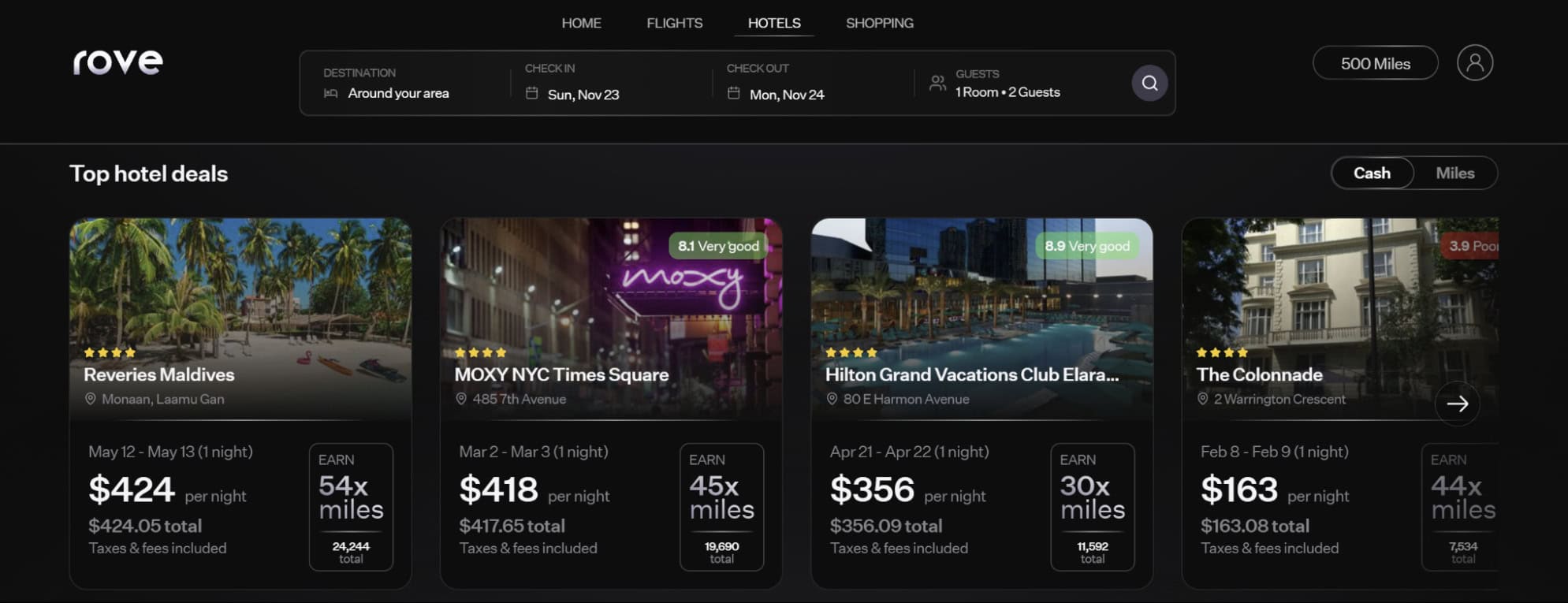Screen dimensions: 1568x603
Task: Click the $356.09 total text
Action: tap(885, 526)
